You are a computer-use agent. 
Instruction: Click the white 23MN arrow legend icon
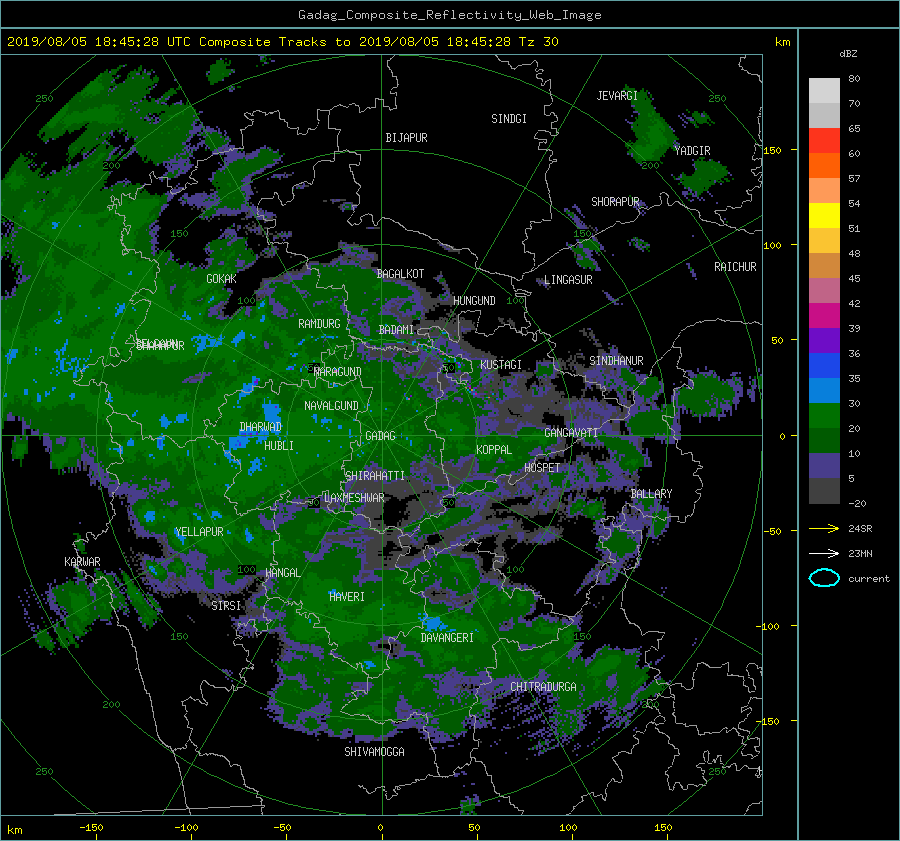(824, 553)
